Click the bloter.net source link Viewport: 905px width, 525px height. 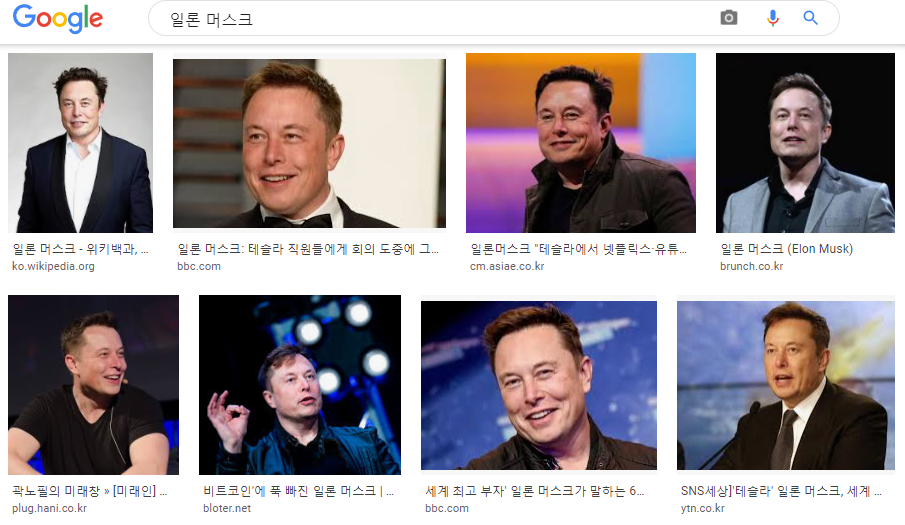click(227, 508)
